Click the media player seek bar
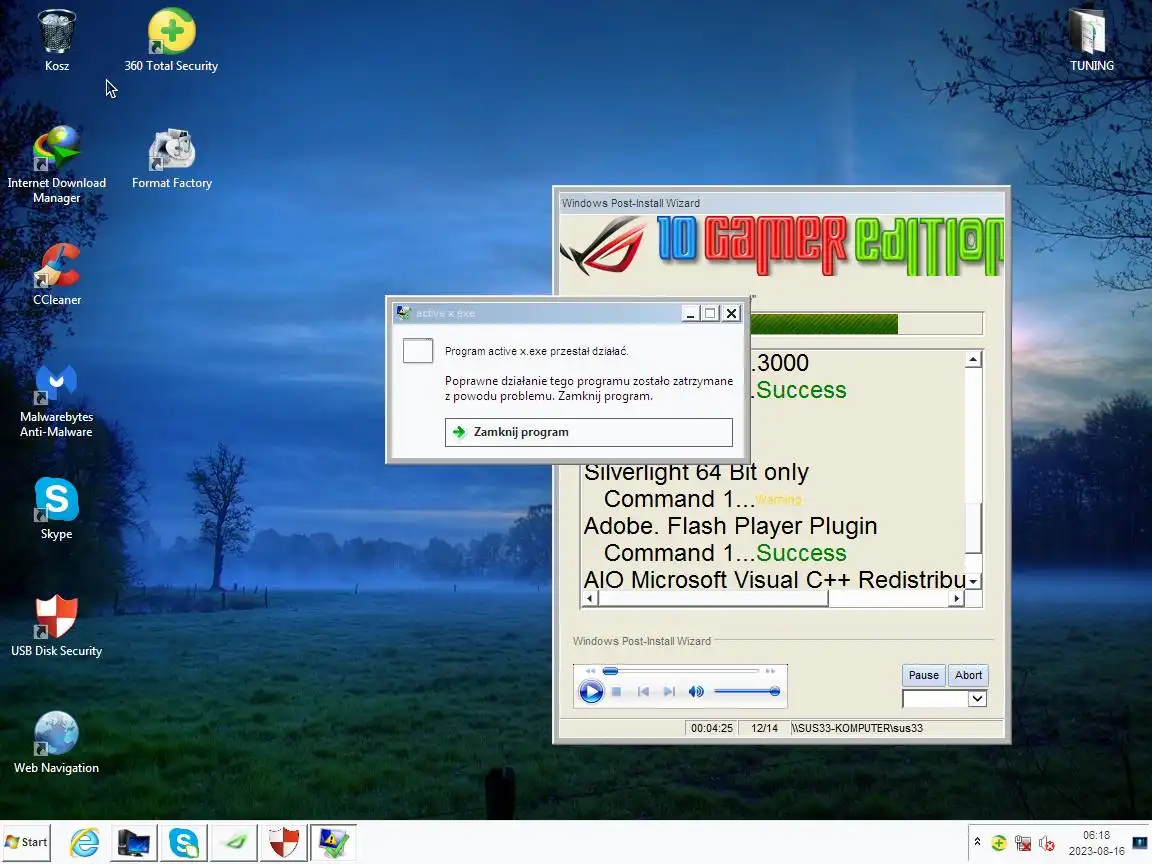 [x=680, y=671]
